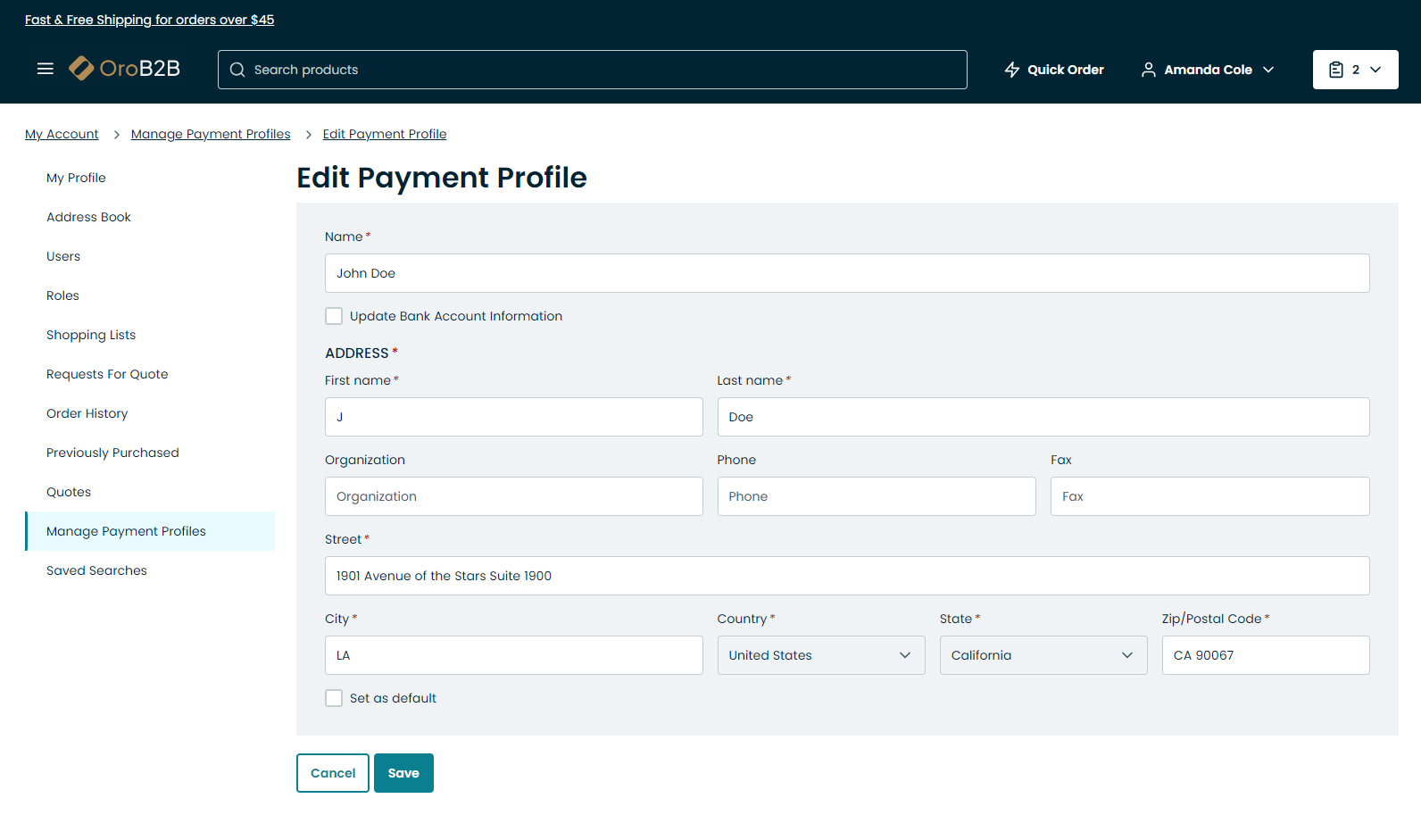The height and width of the screenshot is (840, 1421).
Task: Click the user account person icon
Action: coord(1149,70)
